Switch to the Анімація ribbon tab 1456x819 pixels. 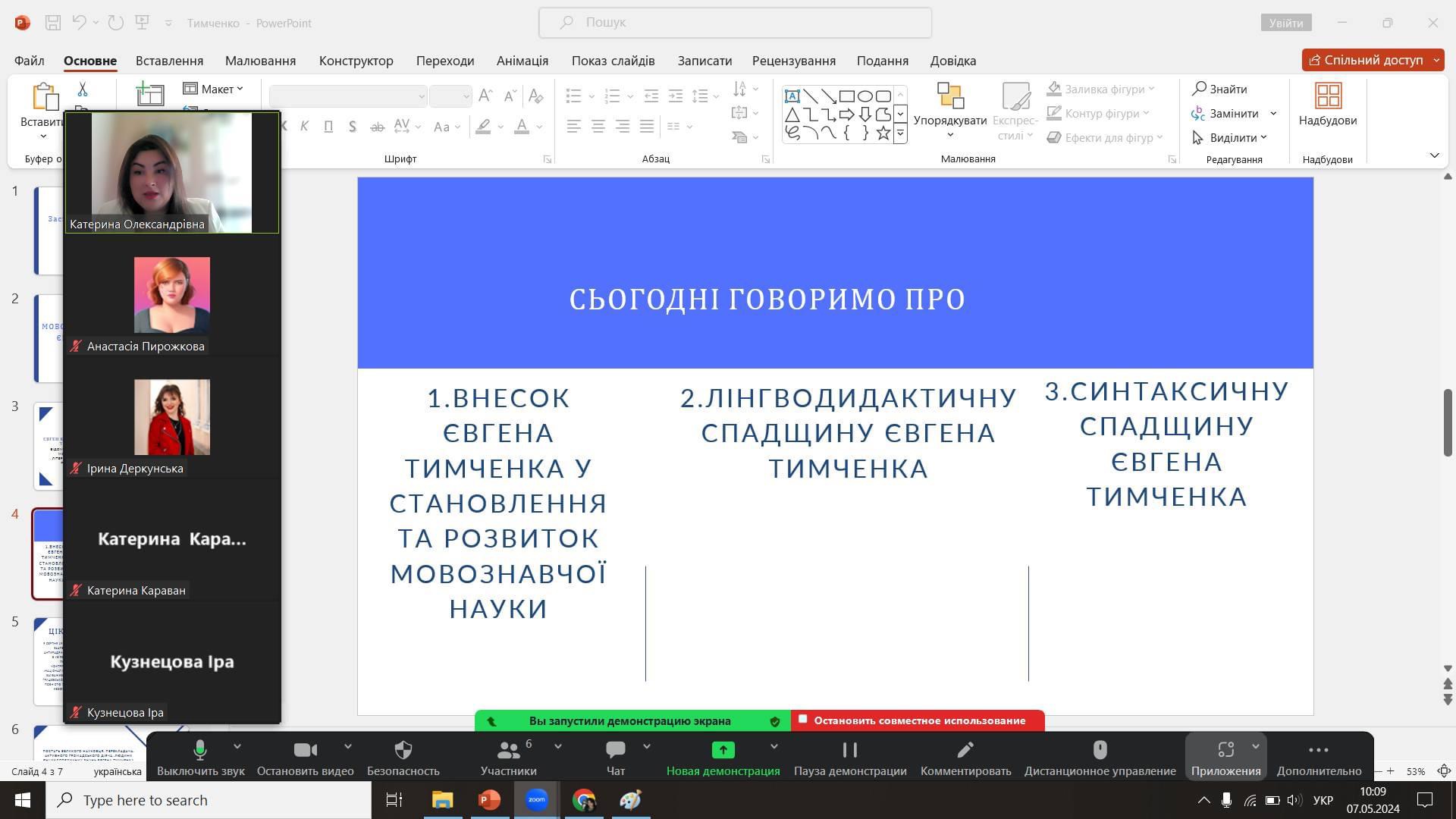[x=522, y=61]
